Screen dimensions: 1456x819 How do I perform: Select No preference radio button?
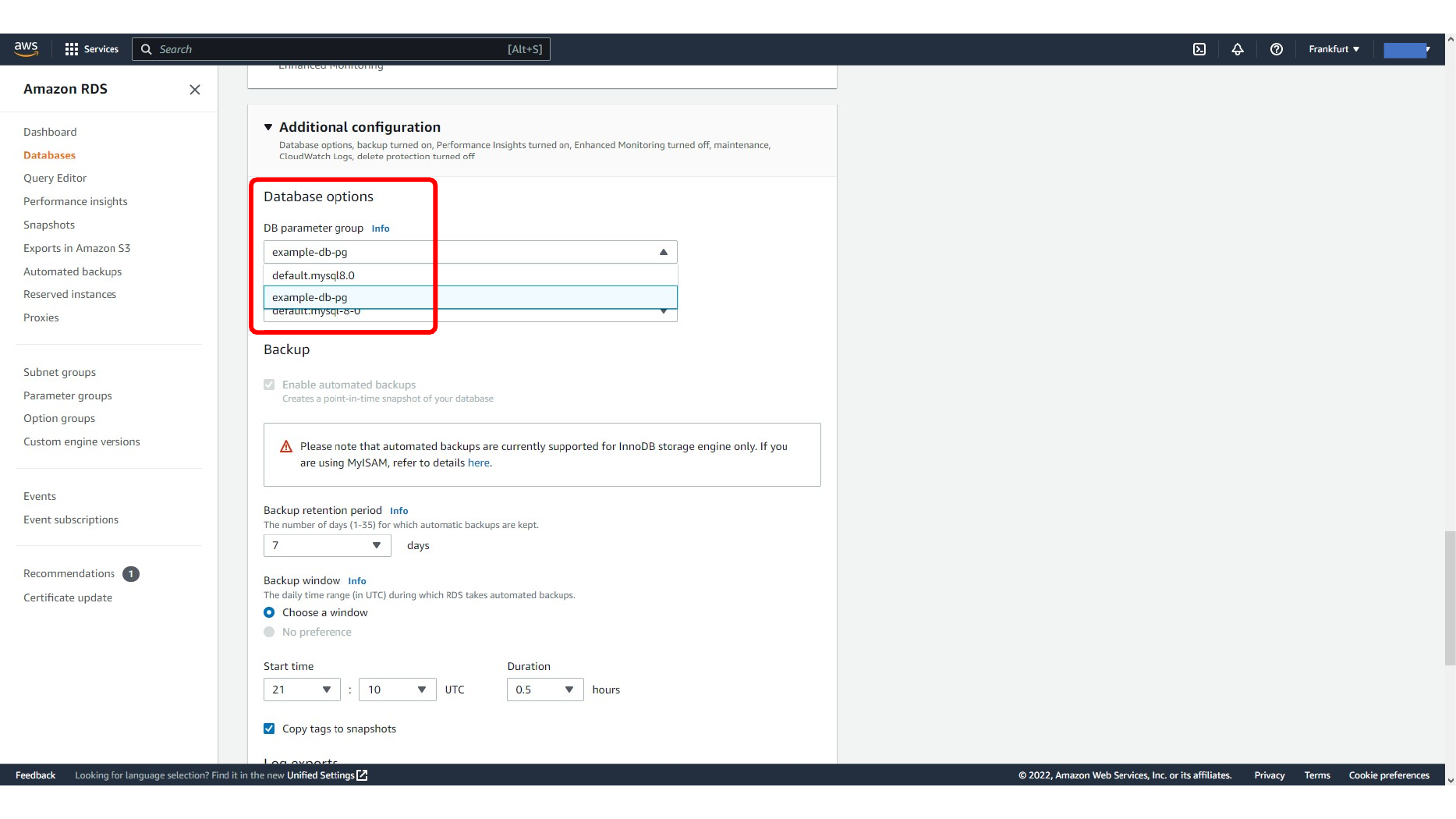(x=269, y=632)
